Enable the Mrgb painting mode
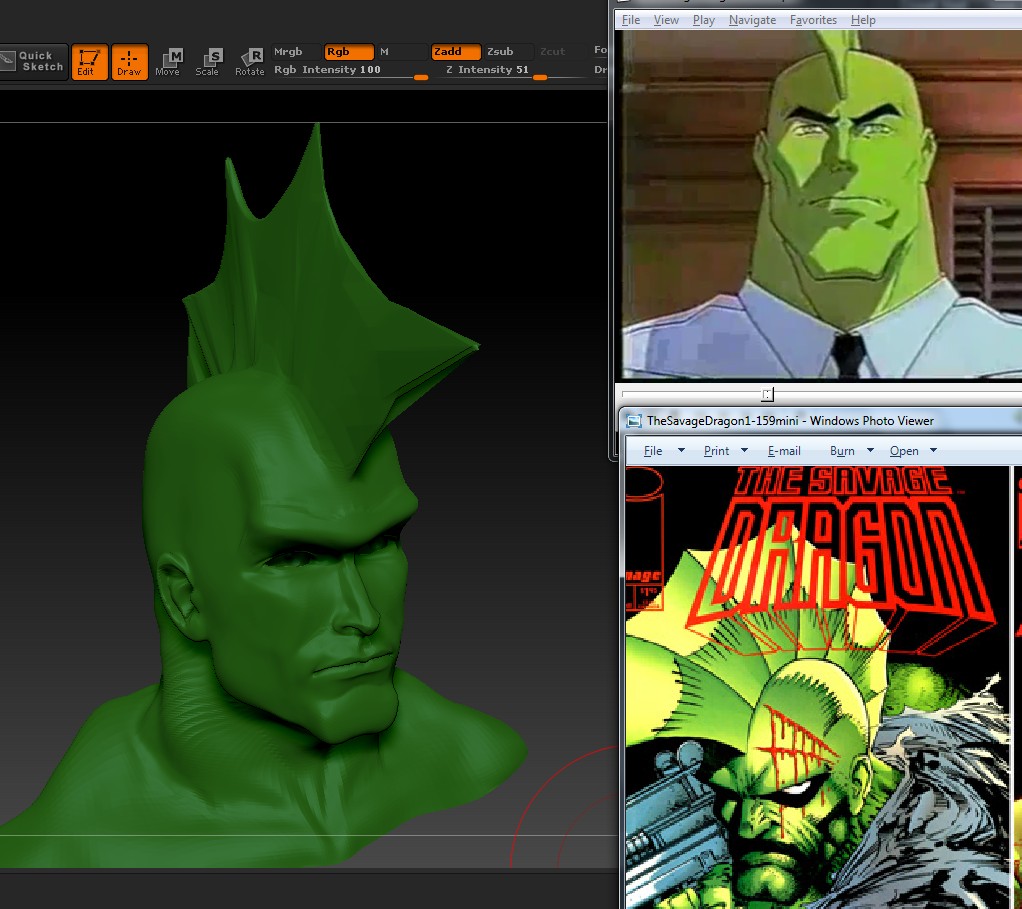 288,52
